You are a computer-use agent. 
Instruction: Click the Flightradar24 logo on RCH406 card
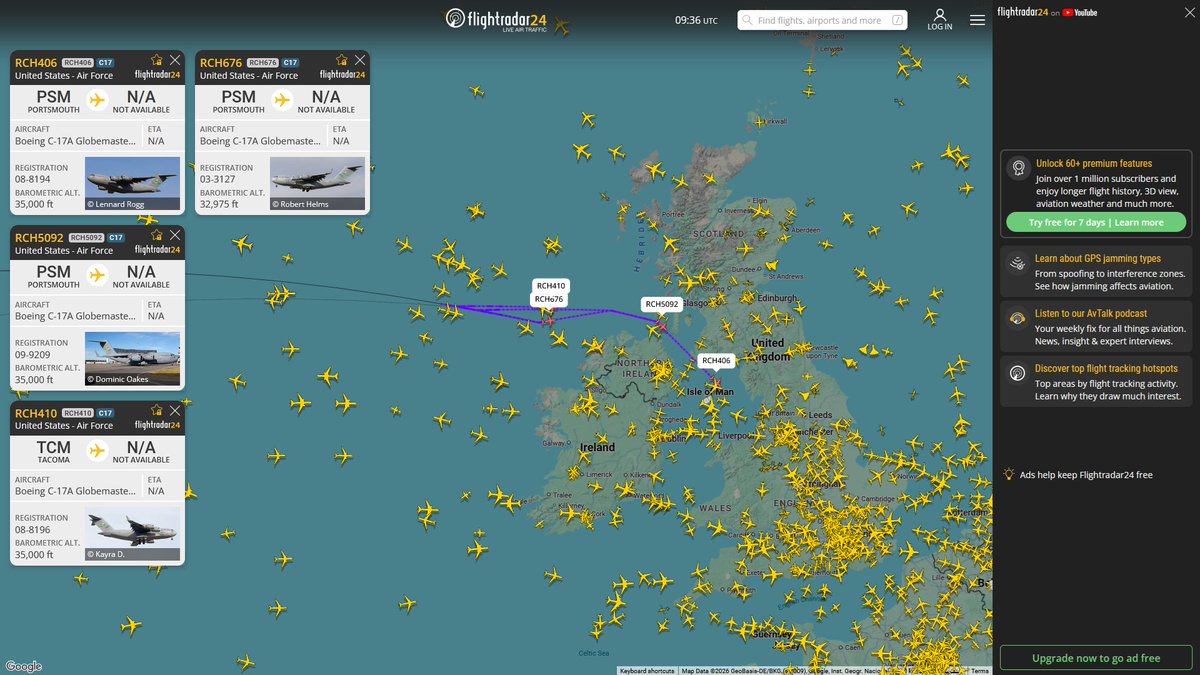(x=157, y=75)
